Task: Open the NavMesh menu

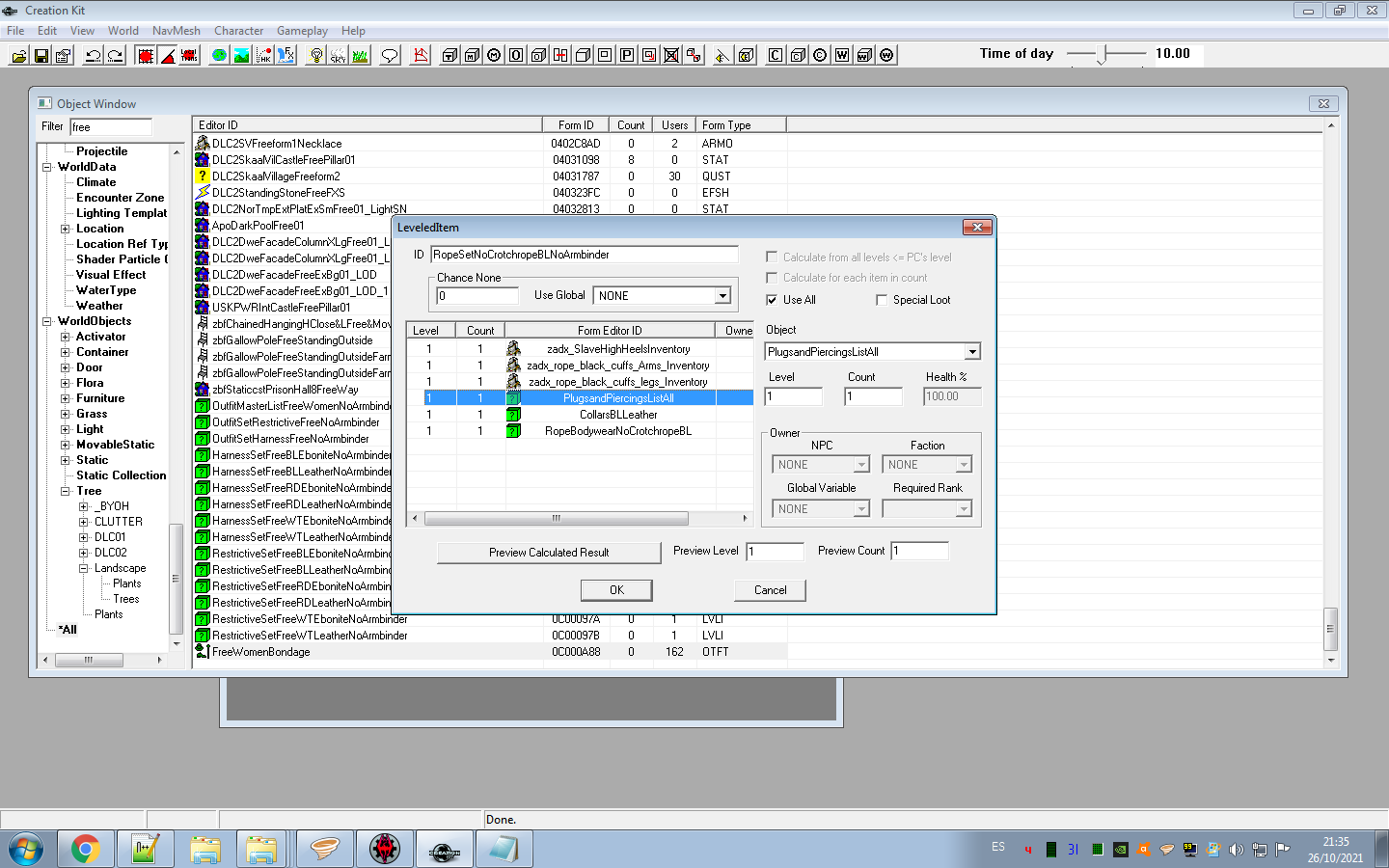Action: (177, 31)
